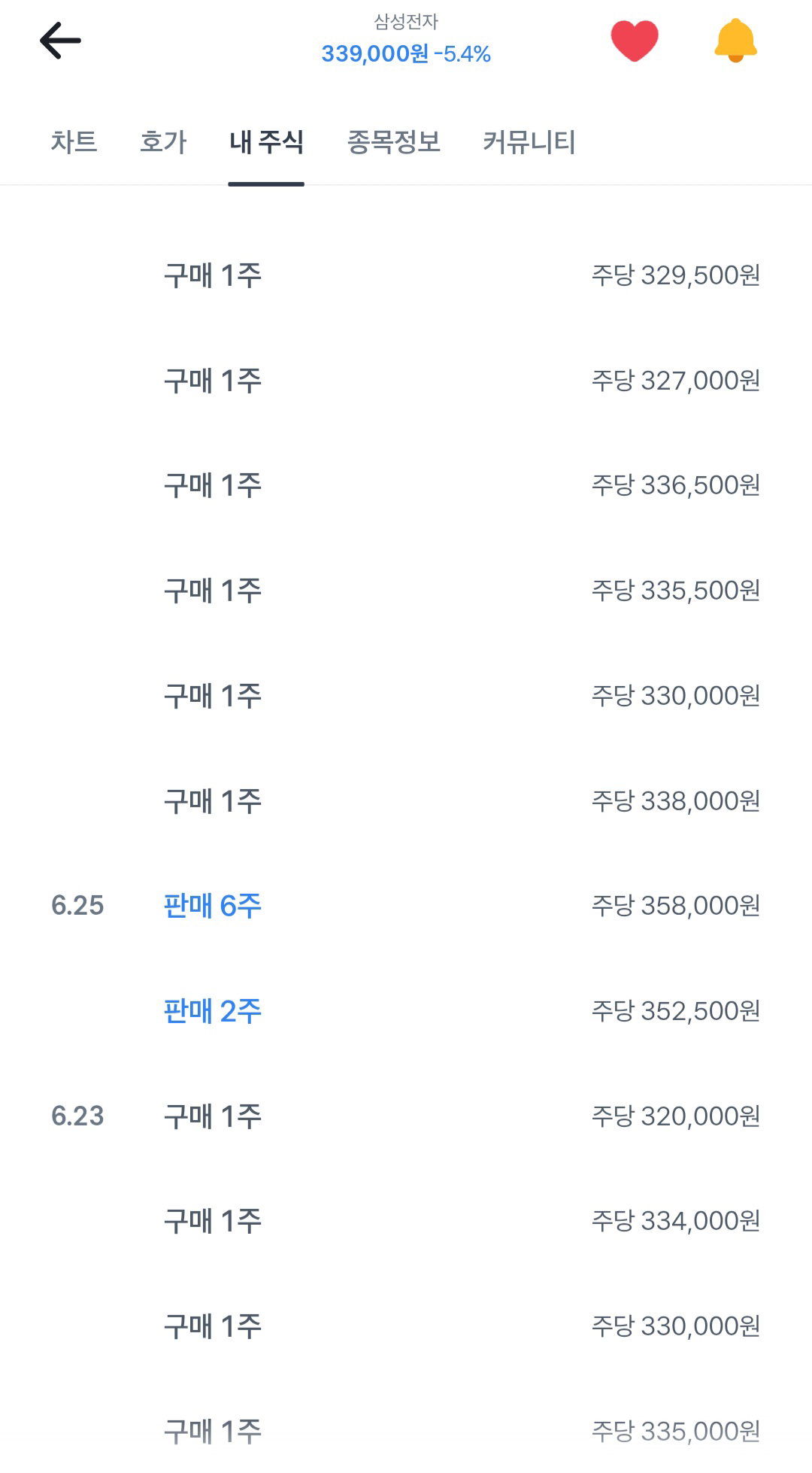This screenshot has width=812, height=1473.
Task: Open the 판매 6주 transaction on 6.25
Action: [406, 906]
